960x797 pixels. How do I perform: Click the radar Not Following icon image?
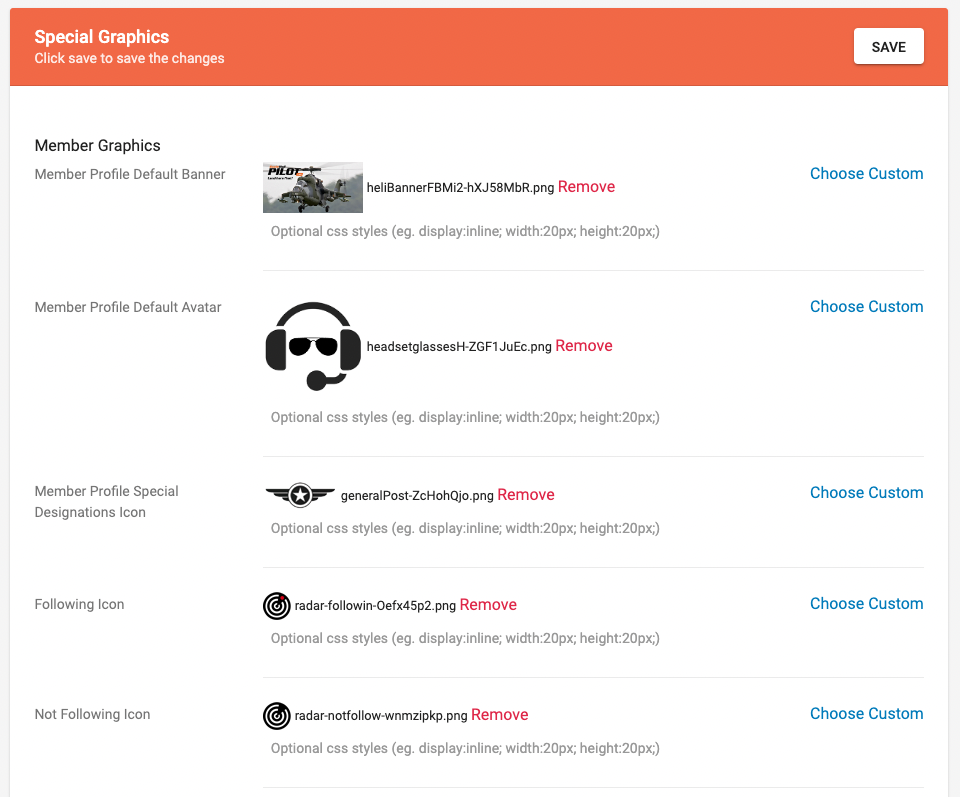tap(276, 715)
